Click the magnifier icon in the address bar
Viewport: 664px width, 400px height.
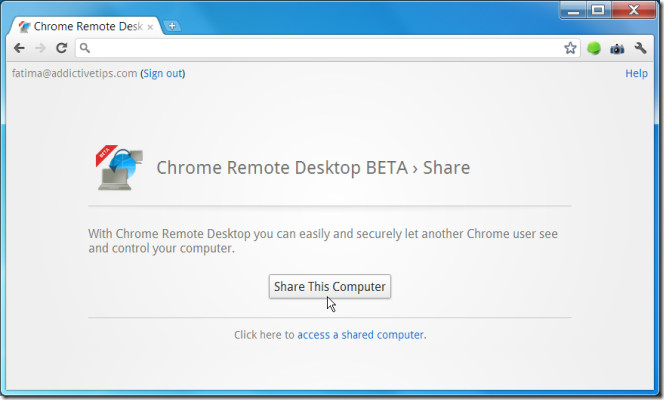86,47
